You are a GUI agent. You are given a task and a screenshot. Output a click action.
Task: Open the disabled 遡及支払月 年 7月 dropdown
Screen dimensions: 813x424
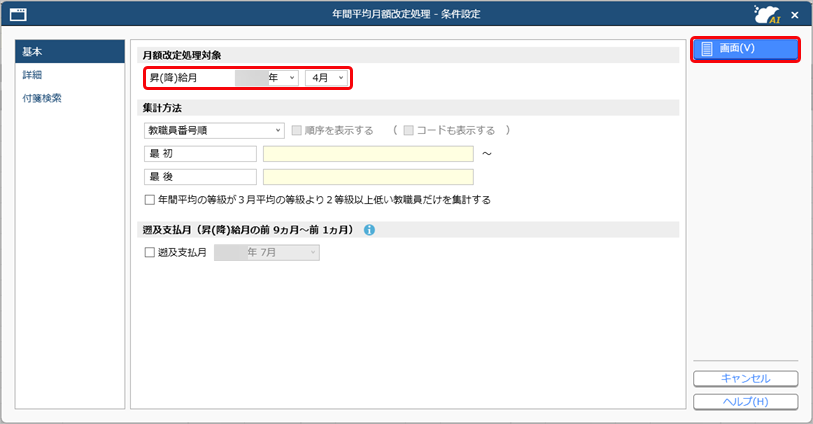(267, 252)
